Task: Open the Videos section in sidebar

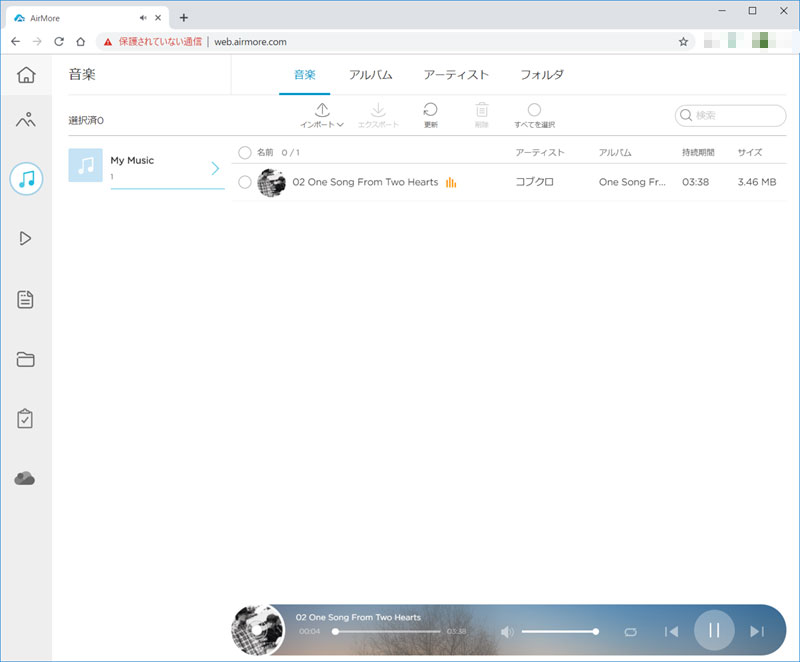Action: pyautogui.click(x=26, y=238)
